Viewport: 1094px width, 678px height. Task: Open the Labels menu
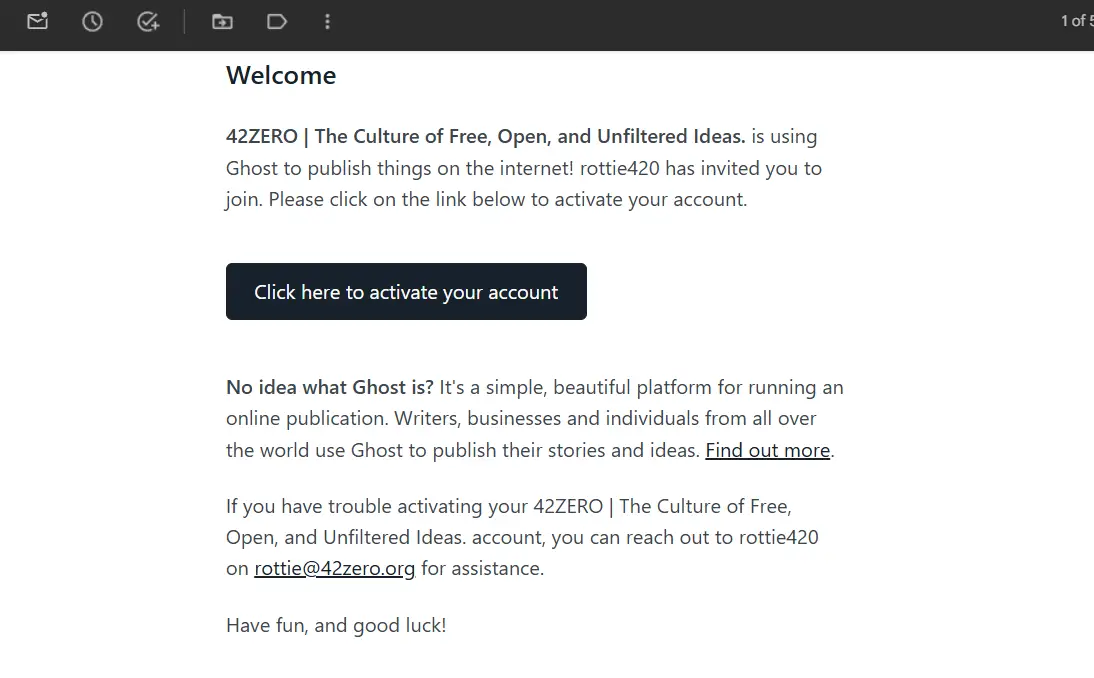277,21
